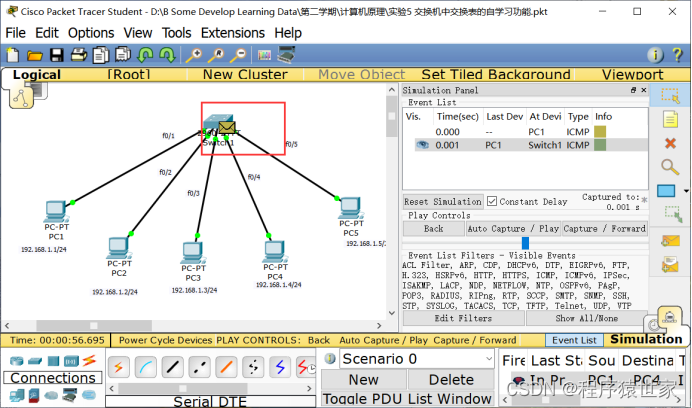This screenshot has width=692, height=408.
Task: Print using the printer icon
Action: click(x=79, y=55)
